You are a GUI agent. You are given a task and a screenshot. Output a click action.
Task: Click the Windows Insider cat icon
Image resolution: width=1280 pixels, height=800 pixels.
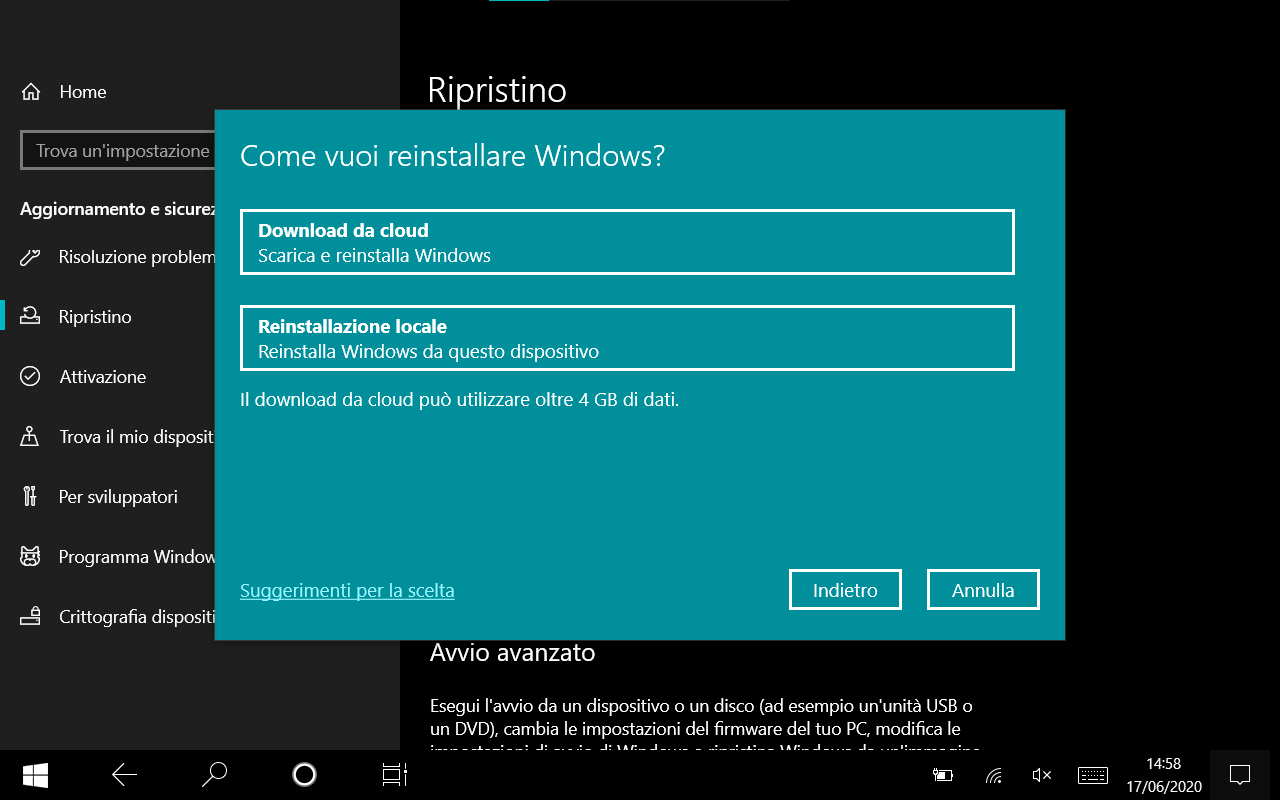pyautogui.click(x=30, y=557)
